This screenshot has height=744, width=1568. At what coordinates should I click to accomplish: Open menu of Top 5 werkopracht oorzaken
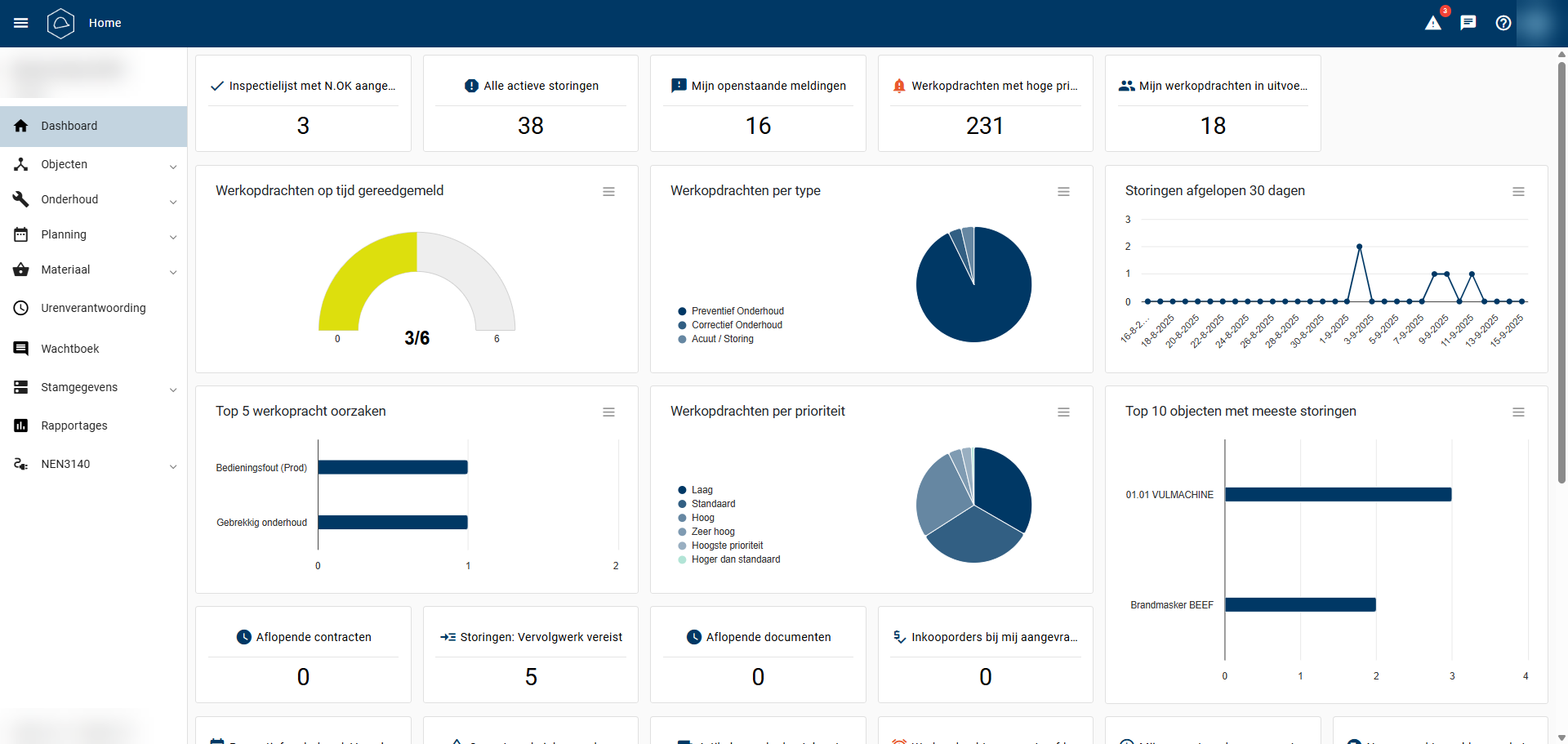click(x=608, y=412)
